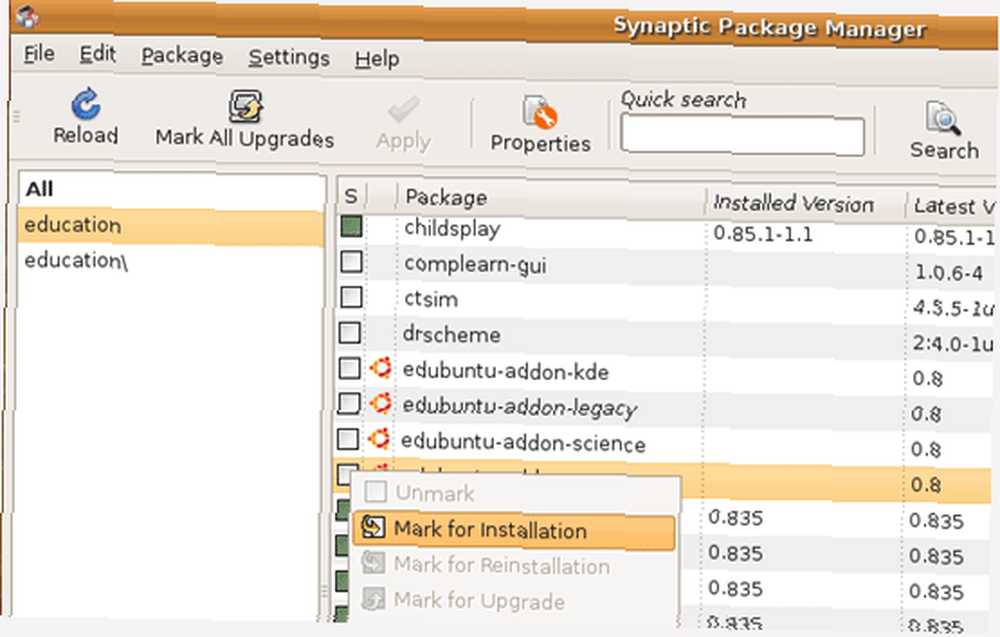Toggle the drscheme status checkbox
This screenshot has height=637, width=1000.
click(349, 333)
